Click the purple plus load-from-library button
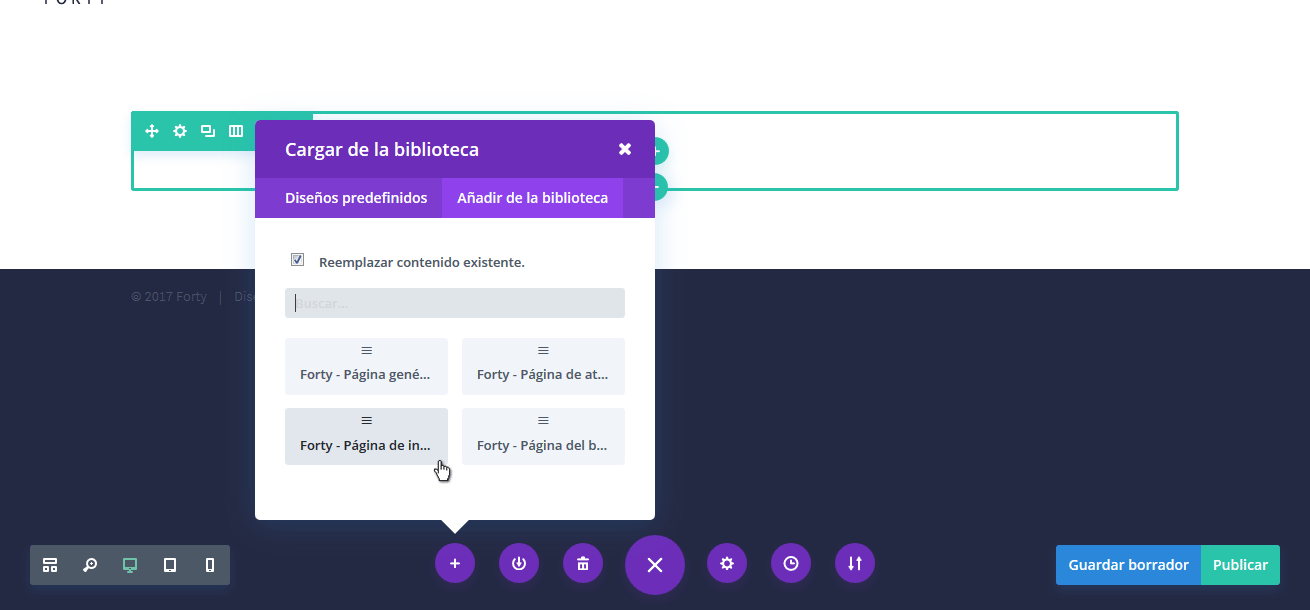Viewport: 1310px width, 610px height. pyautogui.click(x=455, y=563)
